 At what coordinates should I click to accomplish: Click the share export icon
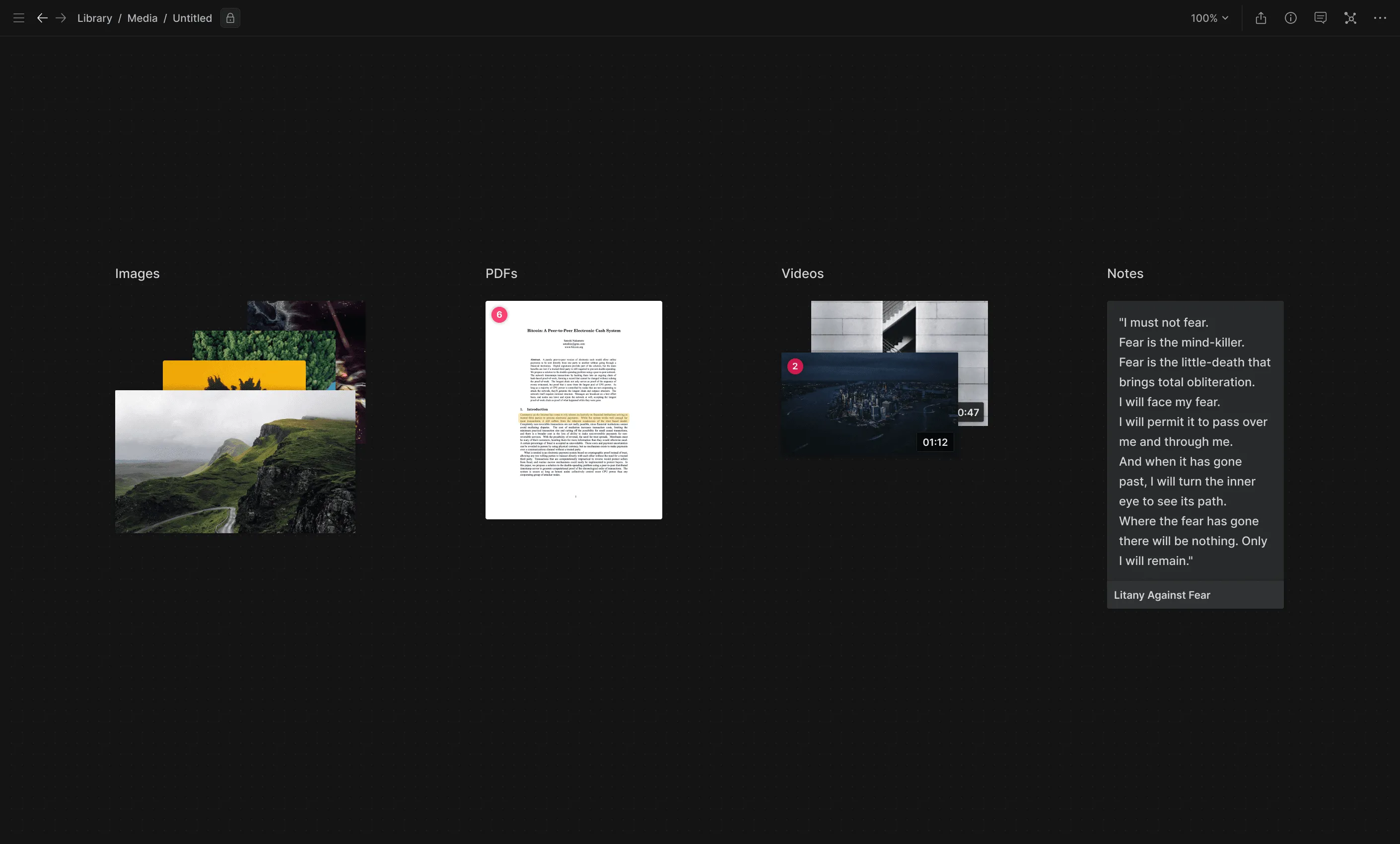pyautogui.click(x=1261, y=18)
